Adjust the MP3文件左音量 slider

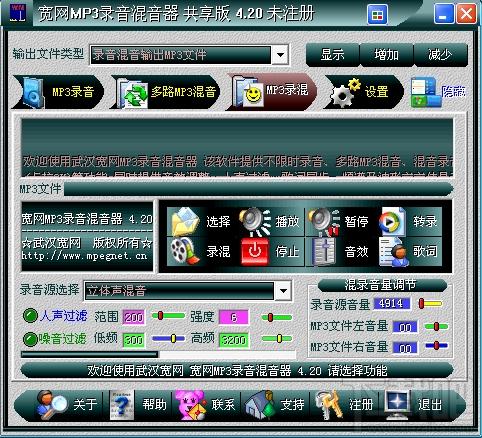(x=436, y=326)
